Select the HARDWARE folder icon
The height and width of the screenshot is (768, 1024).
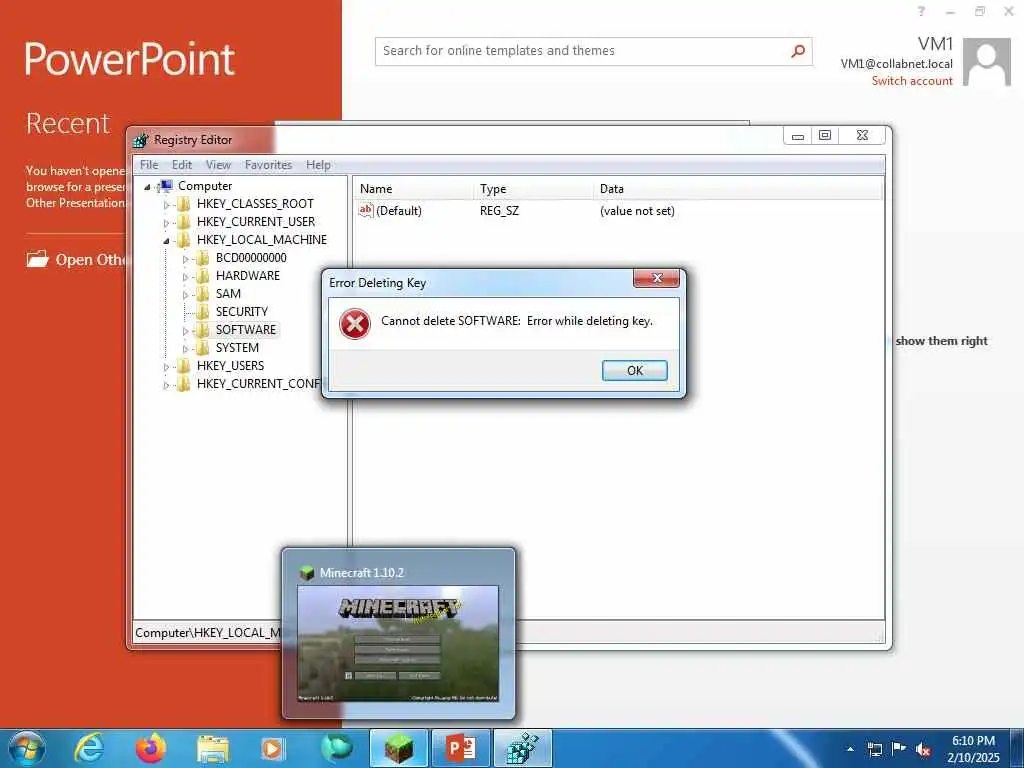point(203,276)
